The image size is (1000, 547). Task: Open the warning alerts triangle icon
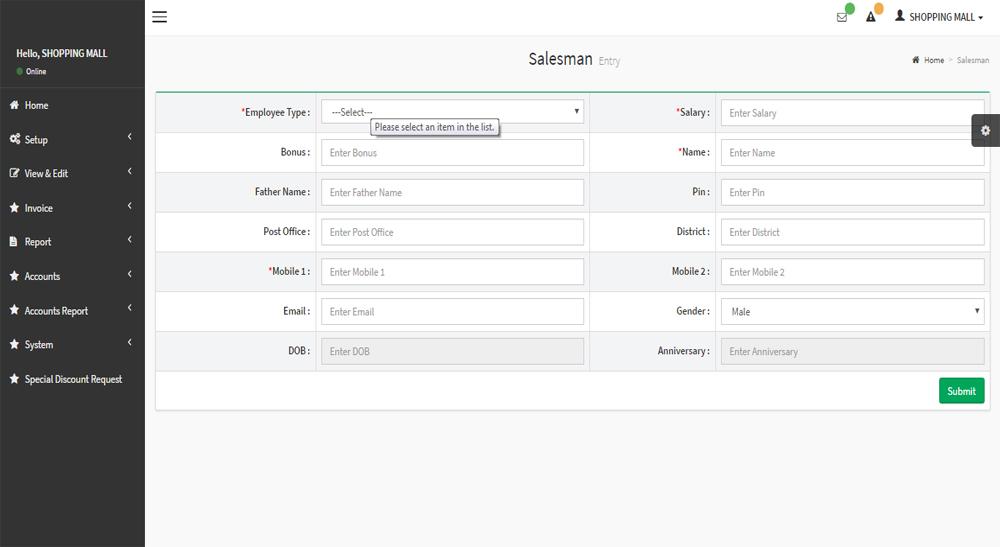coord(871,17)
